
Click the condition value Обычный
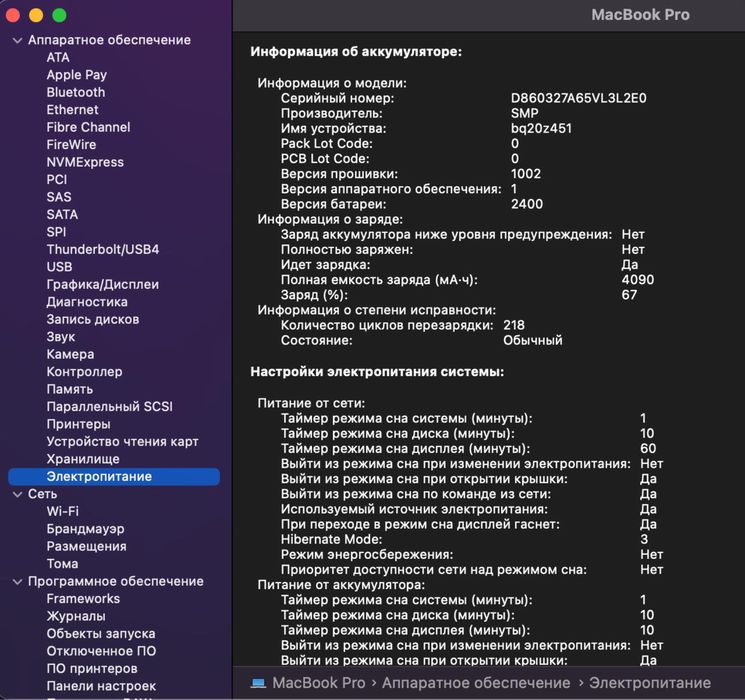533,340
